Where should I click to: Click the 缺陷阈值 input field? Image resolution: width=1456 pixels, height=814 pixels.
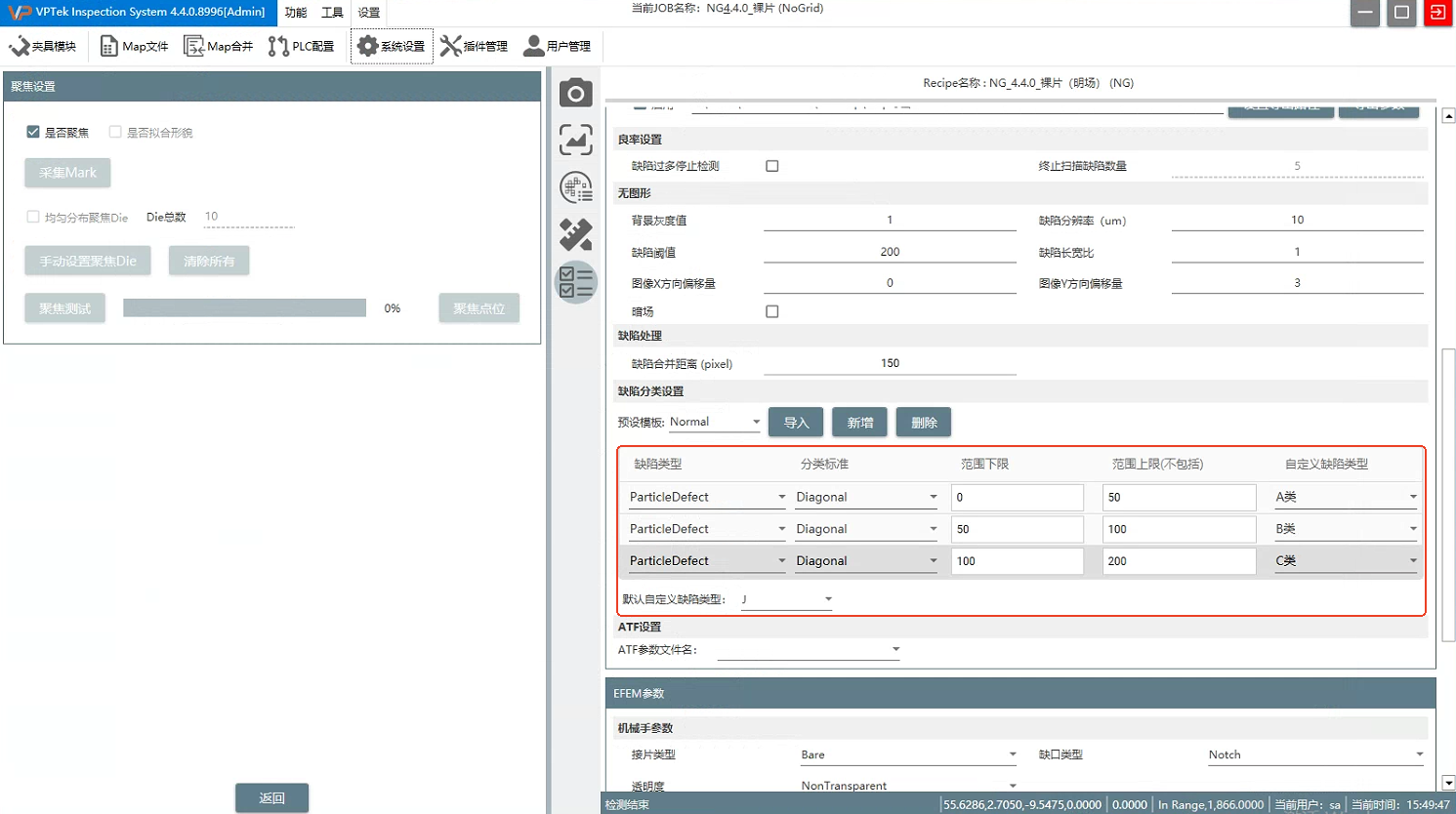coord(890,252)
